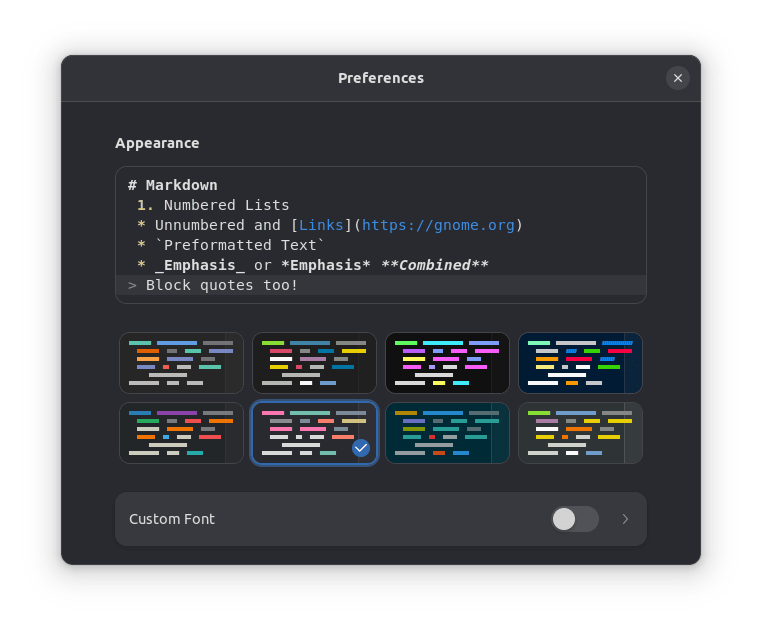The width and height of the screenshot is (762, 632).
Task: Pick the theme with green header and red bars
Action: click(314, 363)
